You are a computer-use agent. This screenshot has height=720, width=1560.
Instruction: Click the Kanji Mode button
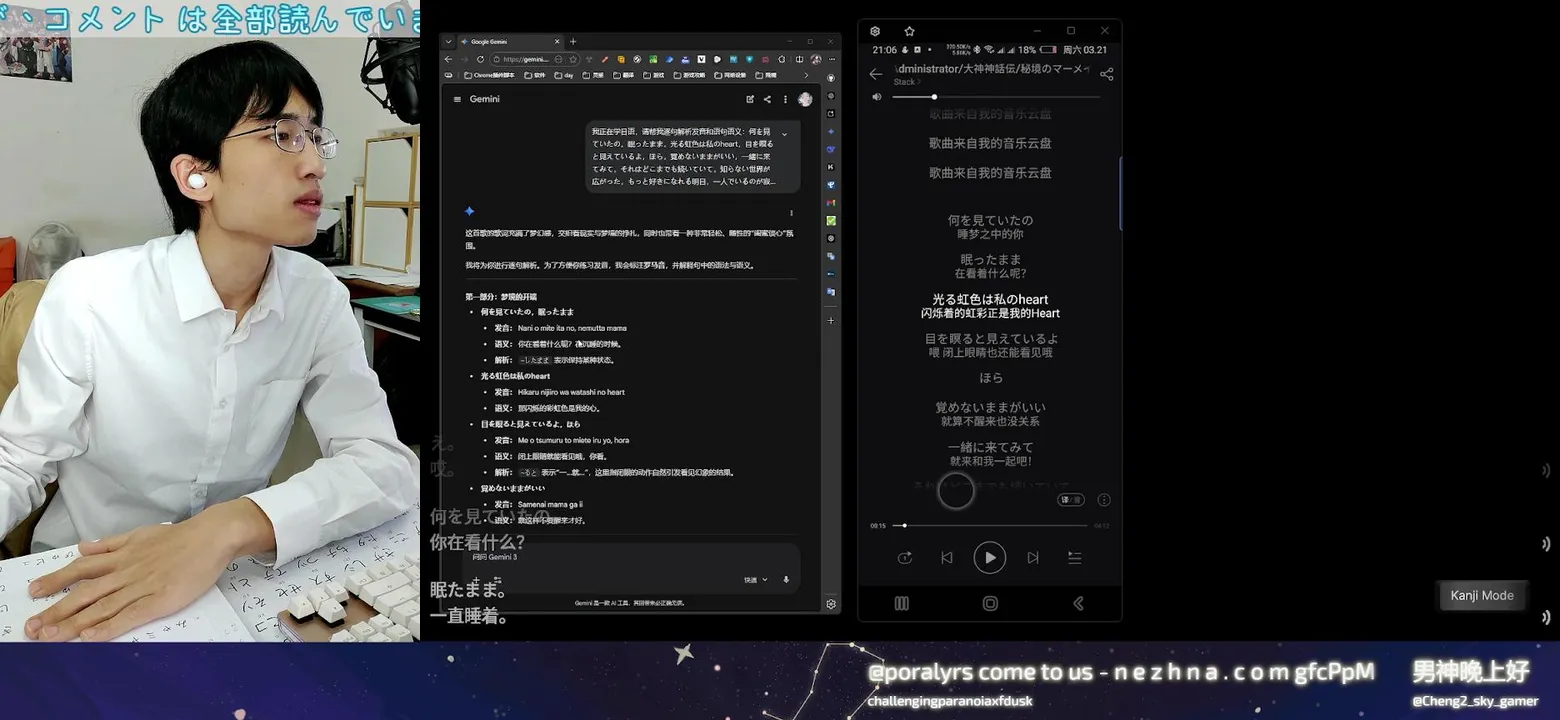[1482, 595]
